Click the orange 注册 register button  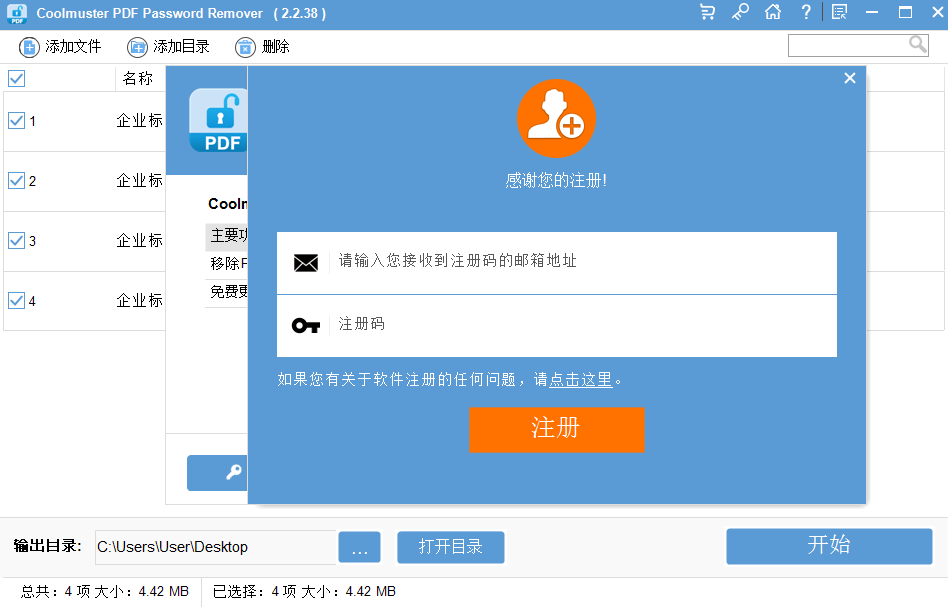pyautogui.click(x=556, y=429)
